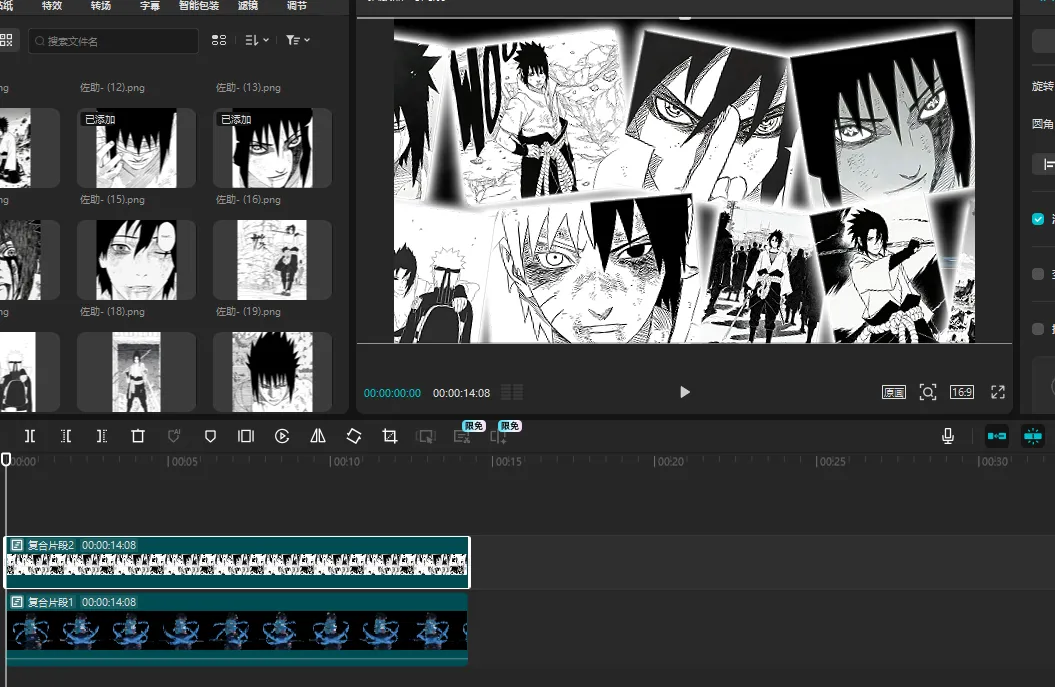Start voice recording with microphone icon
1055x687 pixels.
(948, 436)
